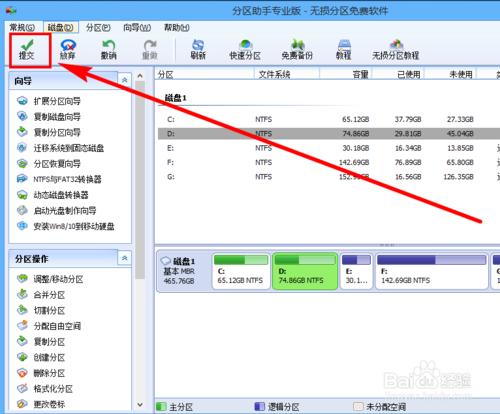Open the 常规(G) menu

pos(22,27)
